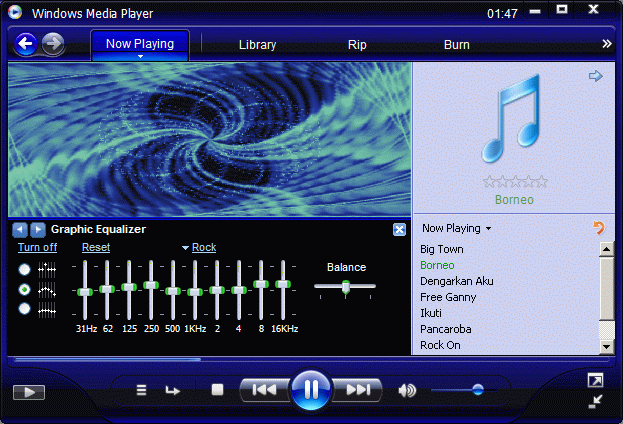Screen dimensions: 623x424
Task: Go to the previous track
Action: pos(264,390)
